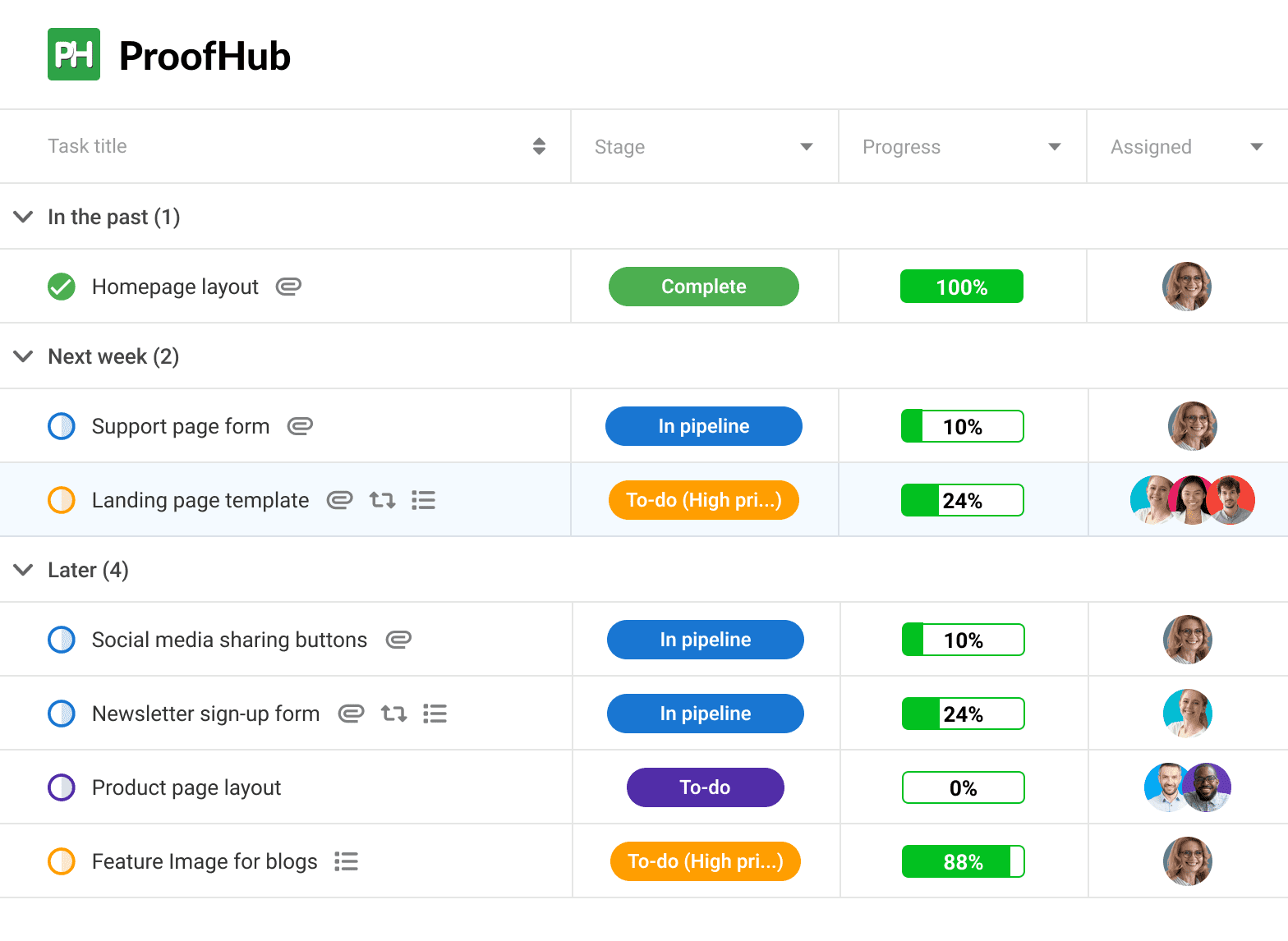Toggle the status circle of Product page layout

[62, 787]
